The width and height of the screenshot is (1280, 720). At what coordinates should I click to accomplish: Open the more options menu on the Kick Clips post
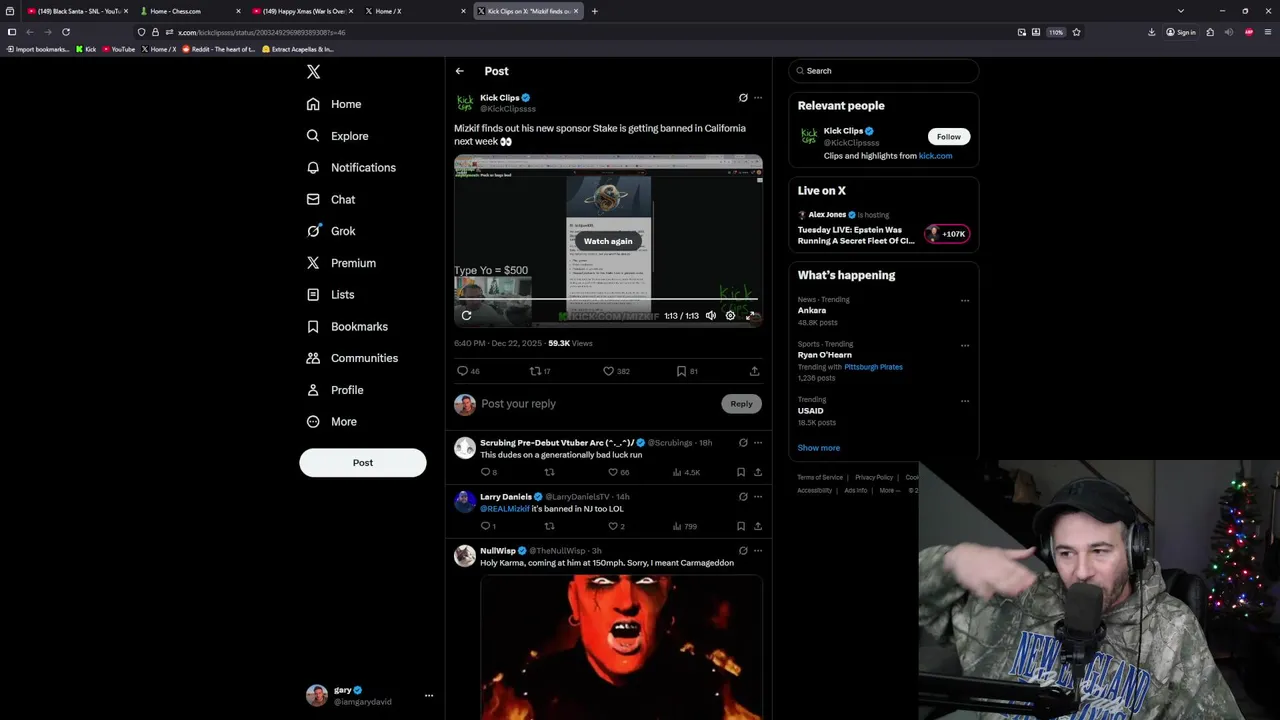coord(758,98)
